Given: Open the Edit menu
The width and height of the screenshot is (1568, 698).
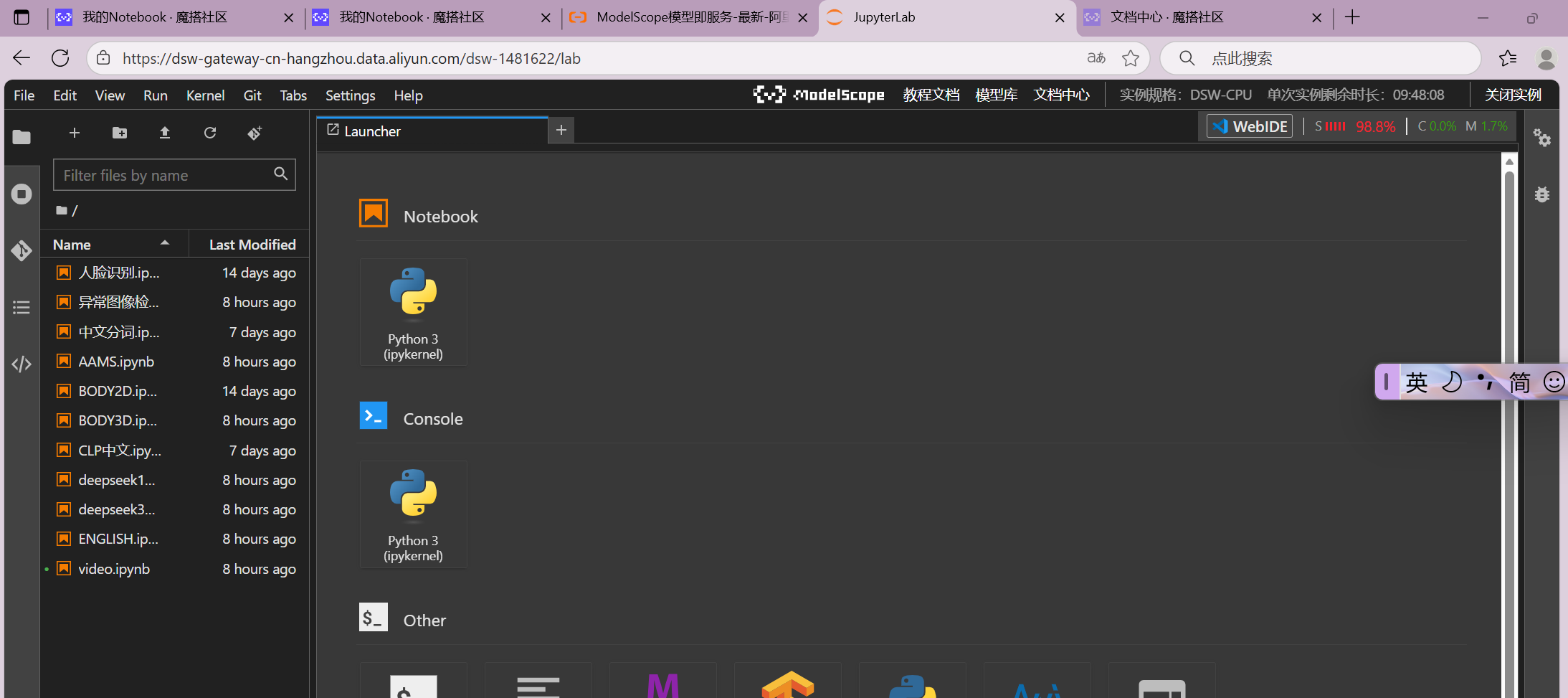Looking at the screenshot, I should pyautogui.click(x=65, y=95).
